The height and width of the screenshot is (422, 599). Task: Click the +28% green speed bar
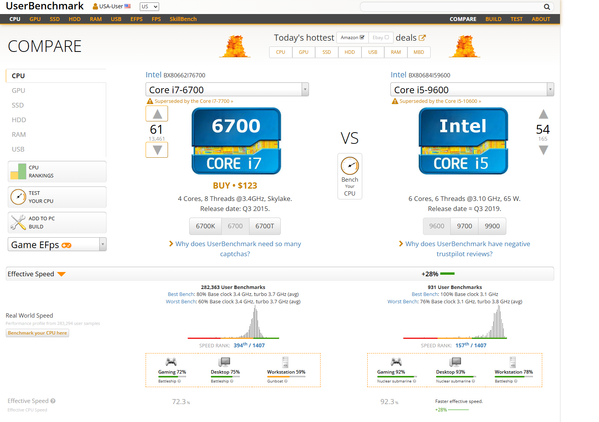click(447, 274)
